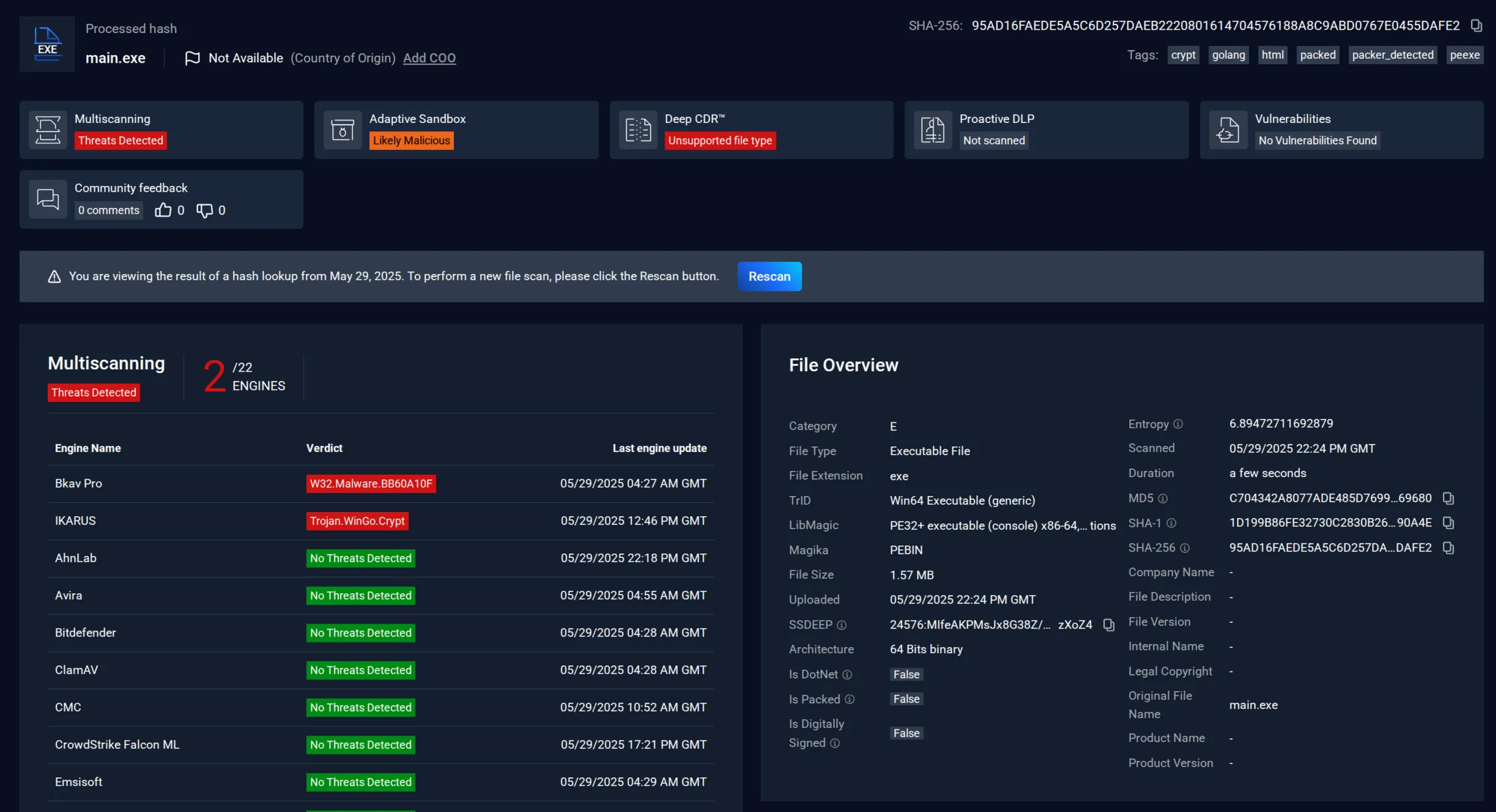The image size is (1496, 812).
Task: Show info tooltip for Is Digitally Signed
Action: click(x=835, y=743)
